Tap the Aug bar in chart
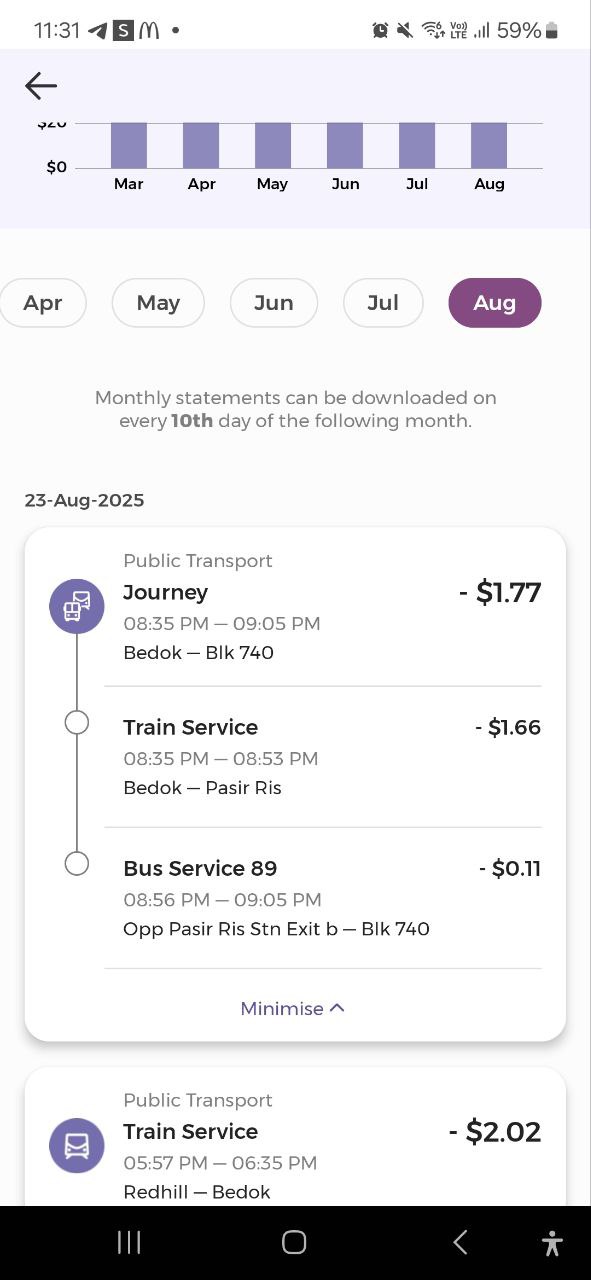Viewport: 591px width, 1280px height. [x=489, y=145]
